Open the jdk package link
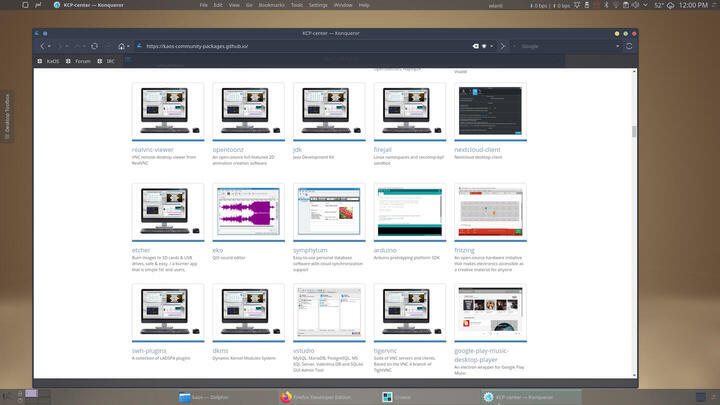Screen dimensions: 720x405 [x=298, y=150]
